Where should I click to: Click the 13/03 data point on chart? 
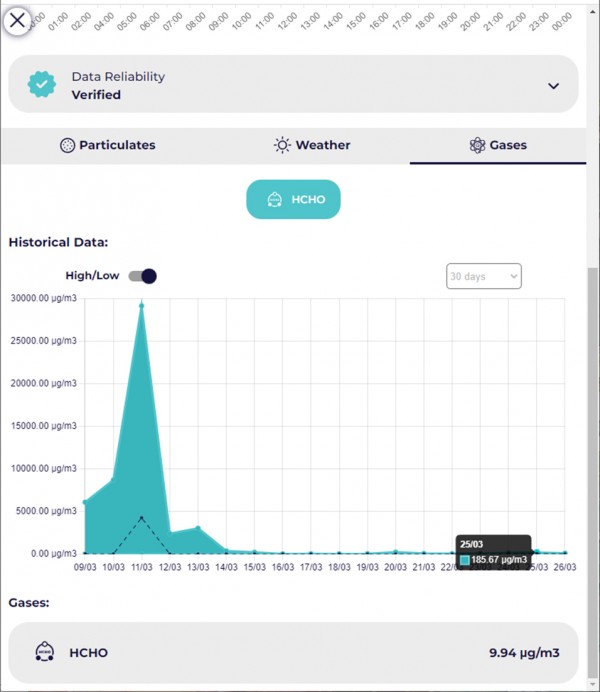pyautogui.click(x=199, y=528)
